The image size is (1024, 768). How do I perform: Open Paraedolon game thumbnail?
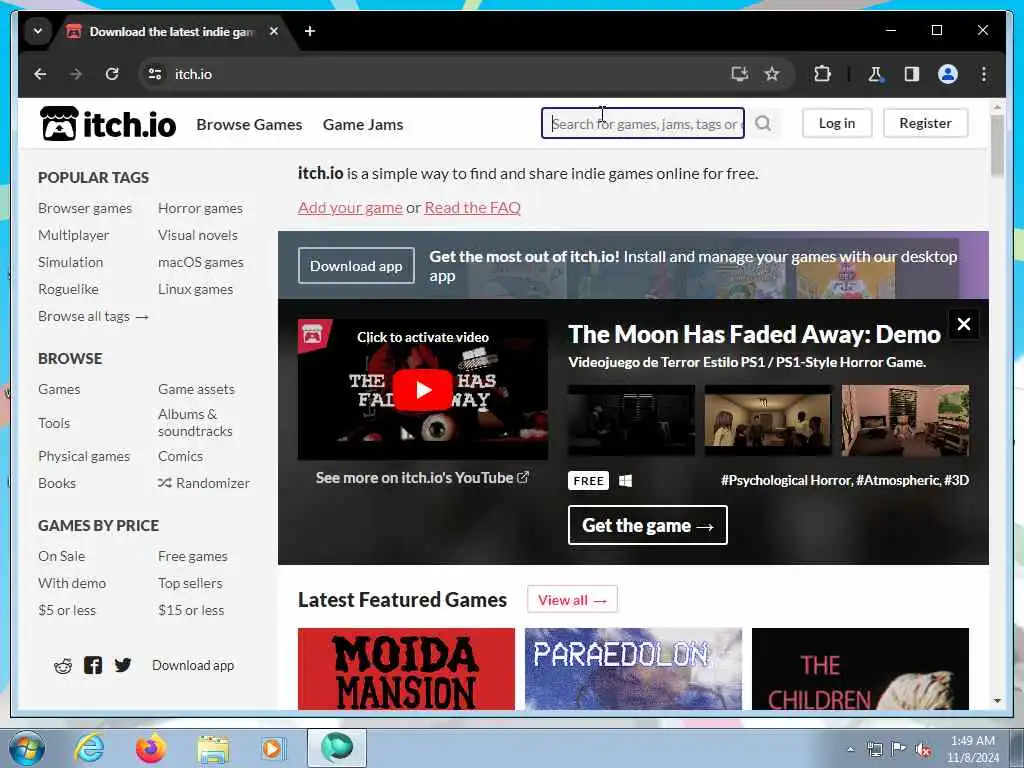[633, 669]
